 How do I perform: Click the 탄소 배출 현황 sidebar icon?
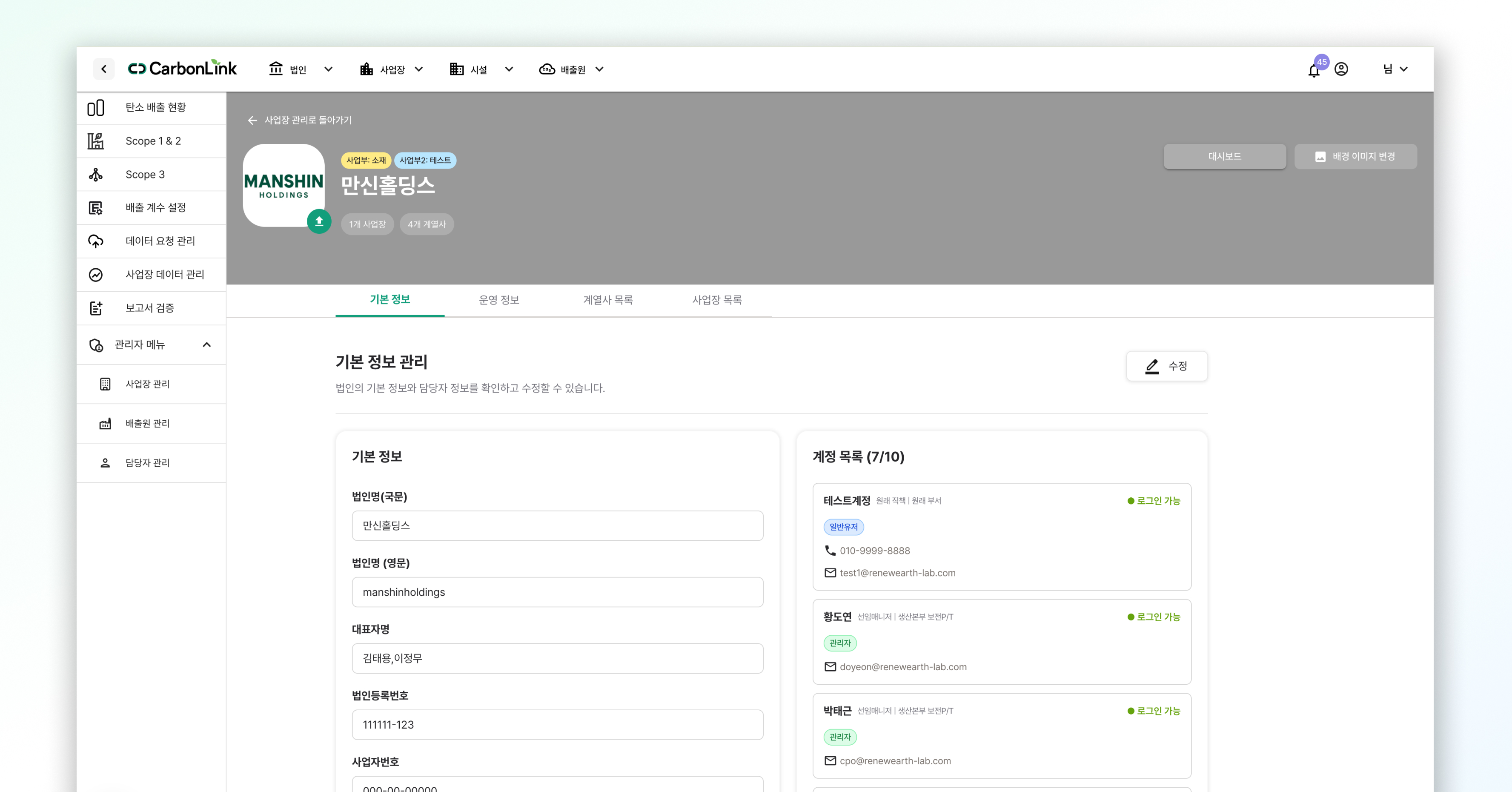click(x=96, y=107)
